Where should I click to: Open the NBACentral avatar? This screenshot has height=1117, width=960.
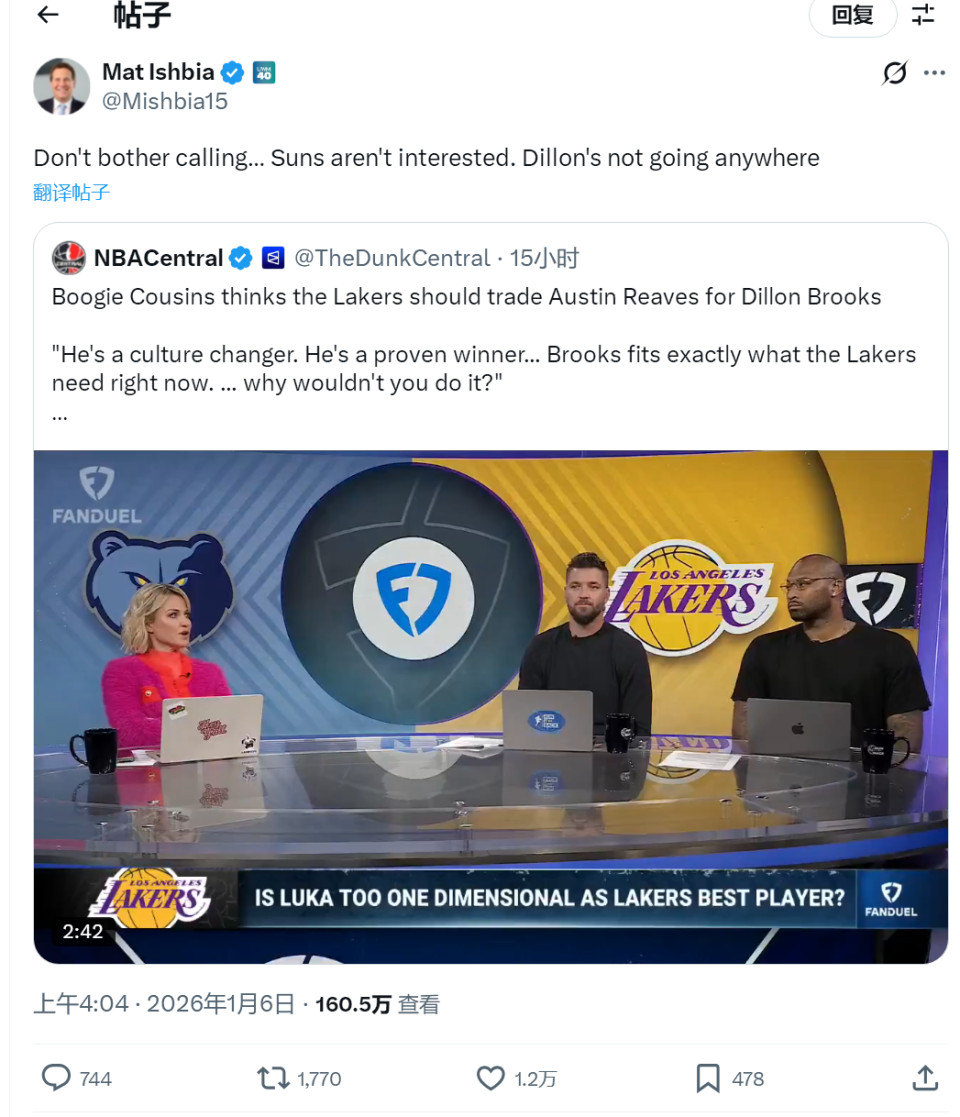pyautogui.click(x=68, y=258)
